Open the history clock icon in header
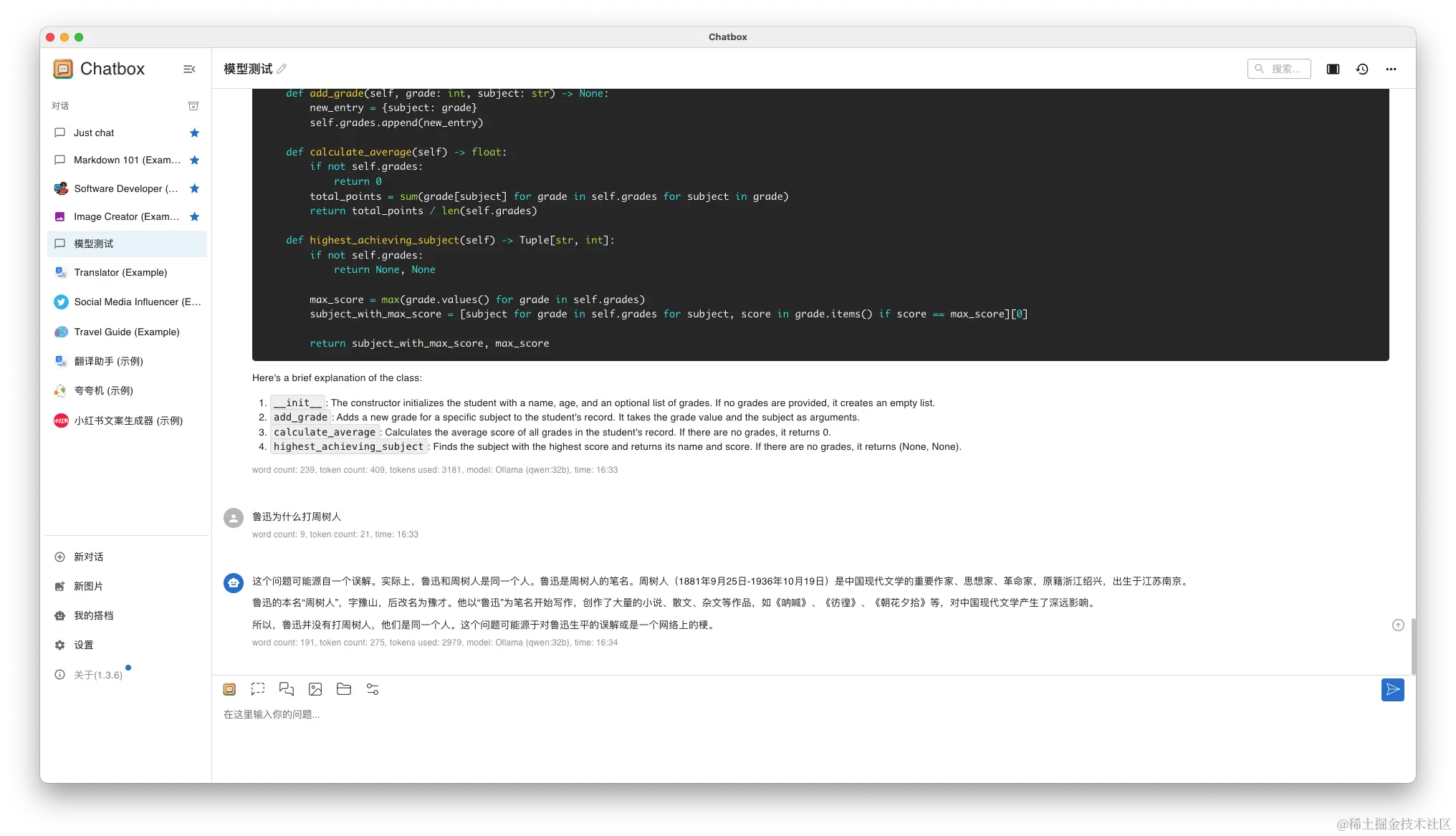 click(x=1362, y=69)
